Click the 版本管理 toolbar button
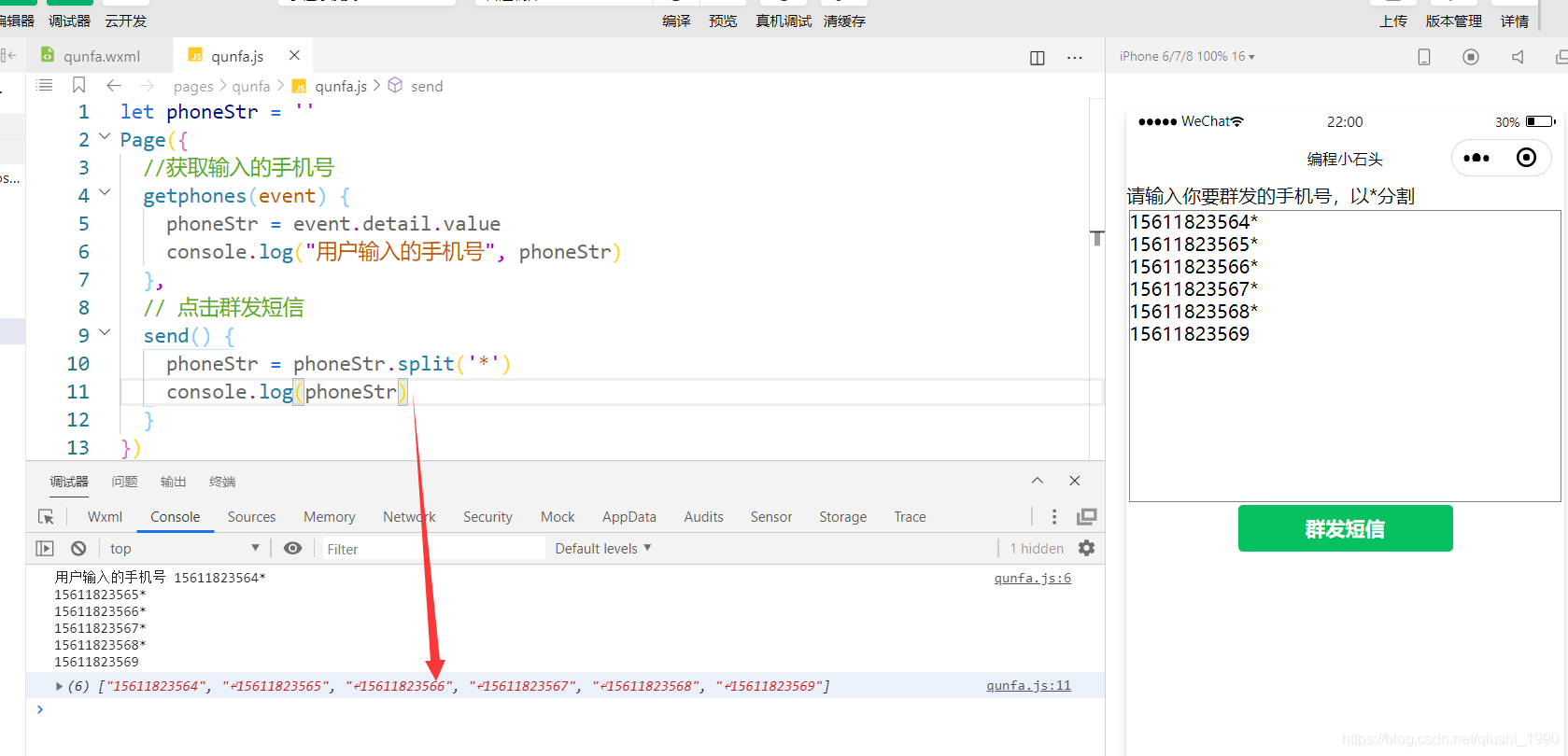Image resolution: width=1568 pixels, height=756 pixels. point(1453,21)
